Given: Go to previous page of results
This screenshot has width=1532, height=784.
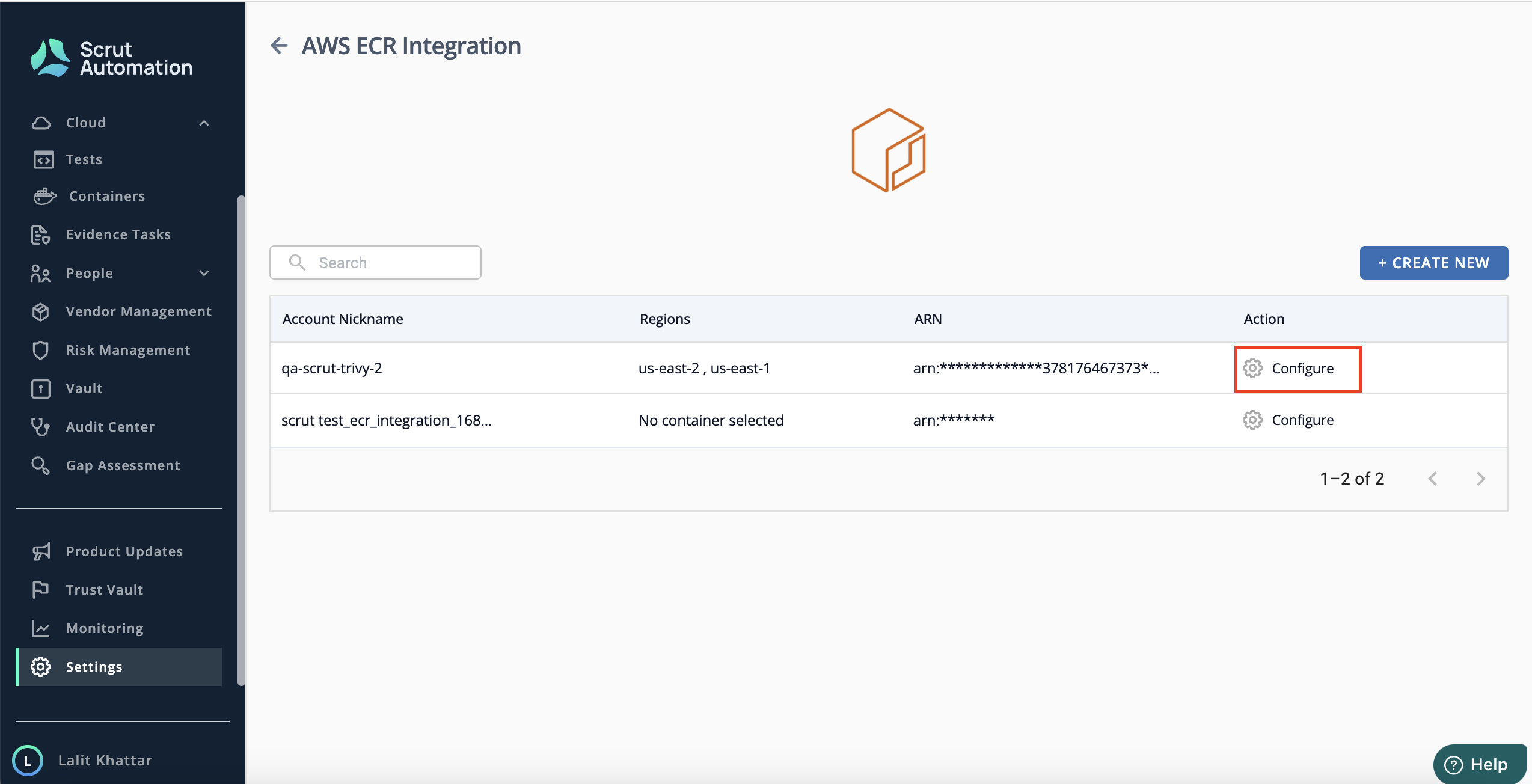Looking at the screenshot, I should 1433,479.
